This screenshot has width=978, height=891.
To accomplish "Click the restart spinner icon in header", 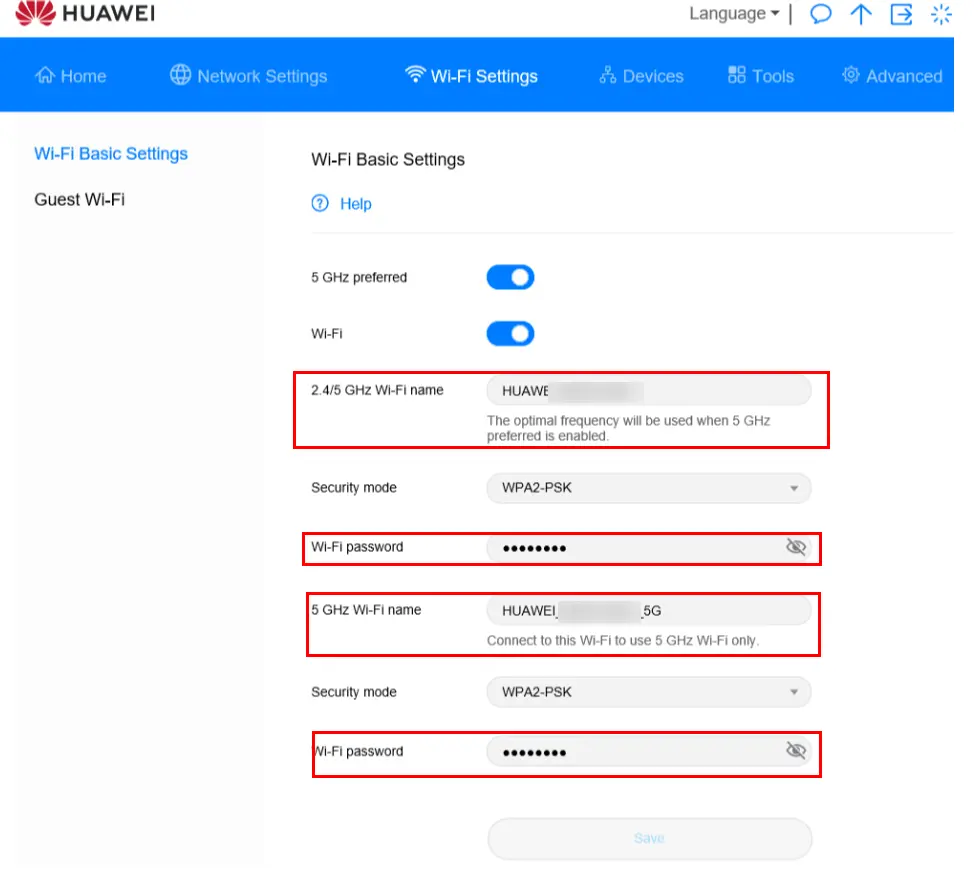I will 941,14.
